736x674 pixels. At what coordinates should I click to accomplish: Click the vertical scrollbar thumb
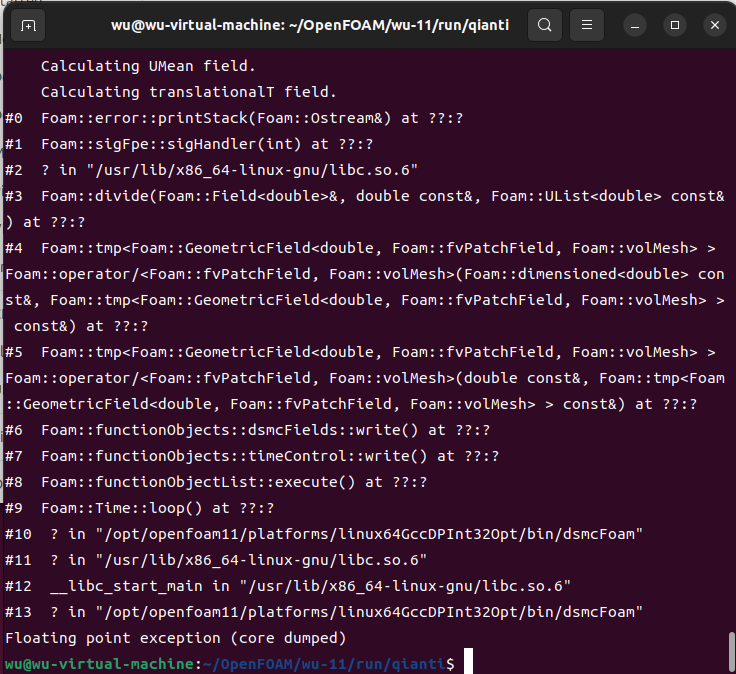coord(731,652)
